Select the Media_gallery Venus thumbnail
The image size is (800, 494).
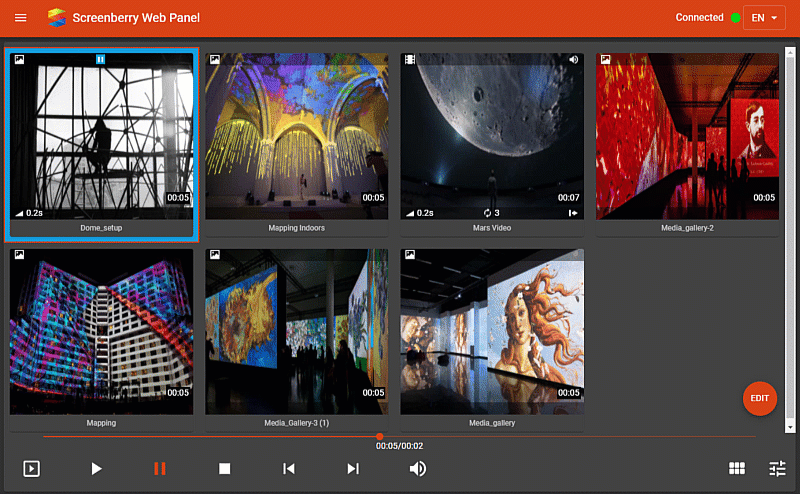[492, 332]
